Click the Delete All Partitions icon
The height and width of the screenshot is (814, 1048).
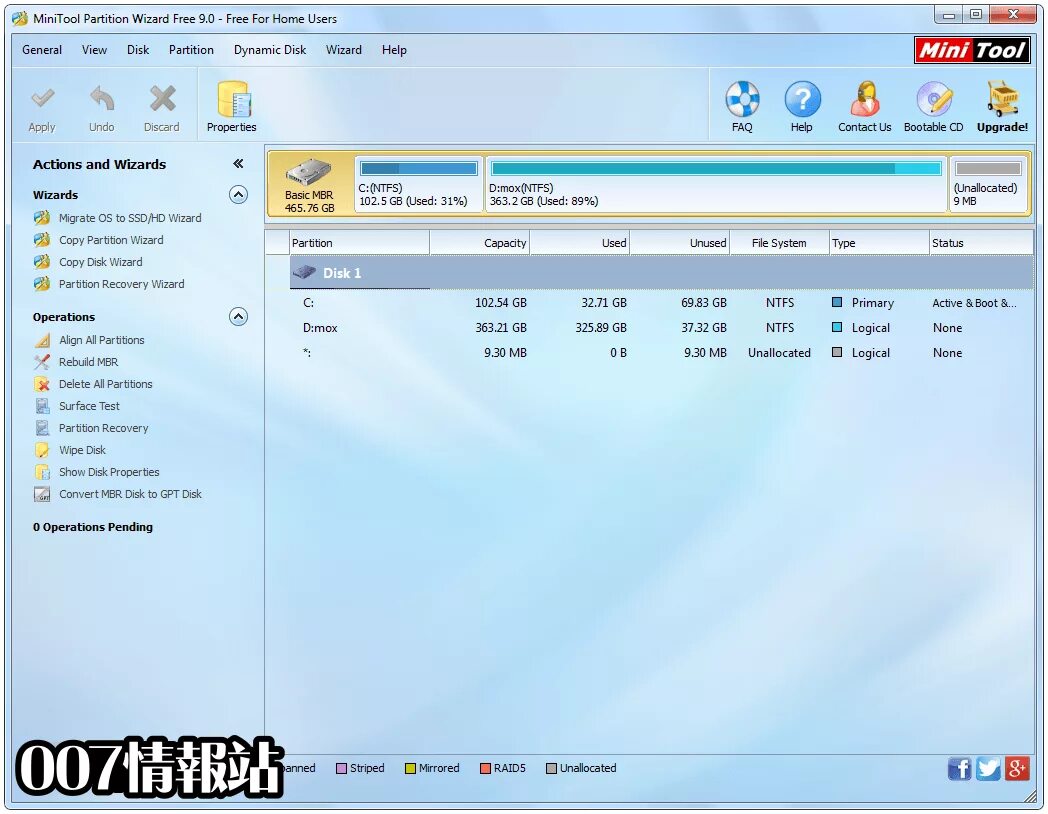click(x=42, y=384)
